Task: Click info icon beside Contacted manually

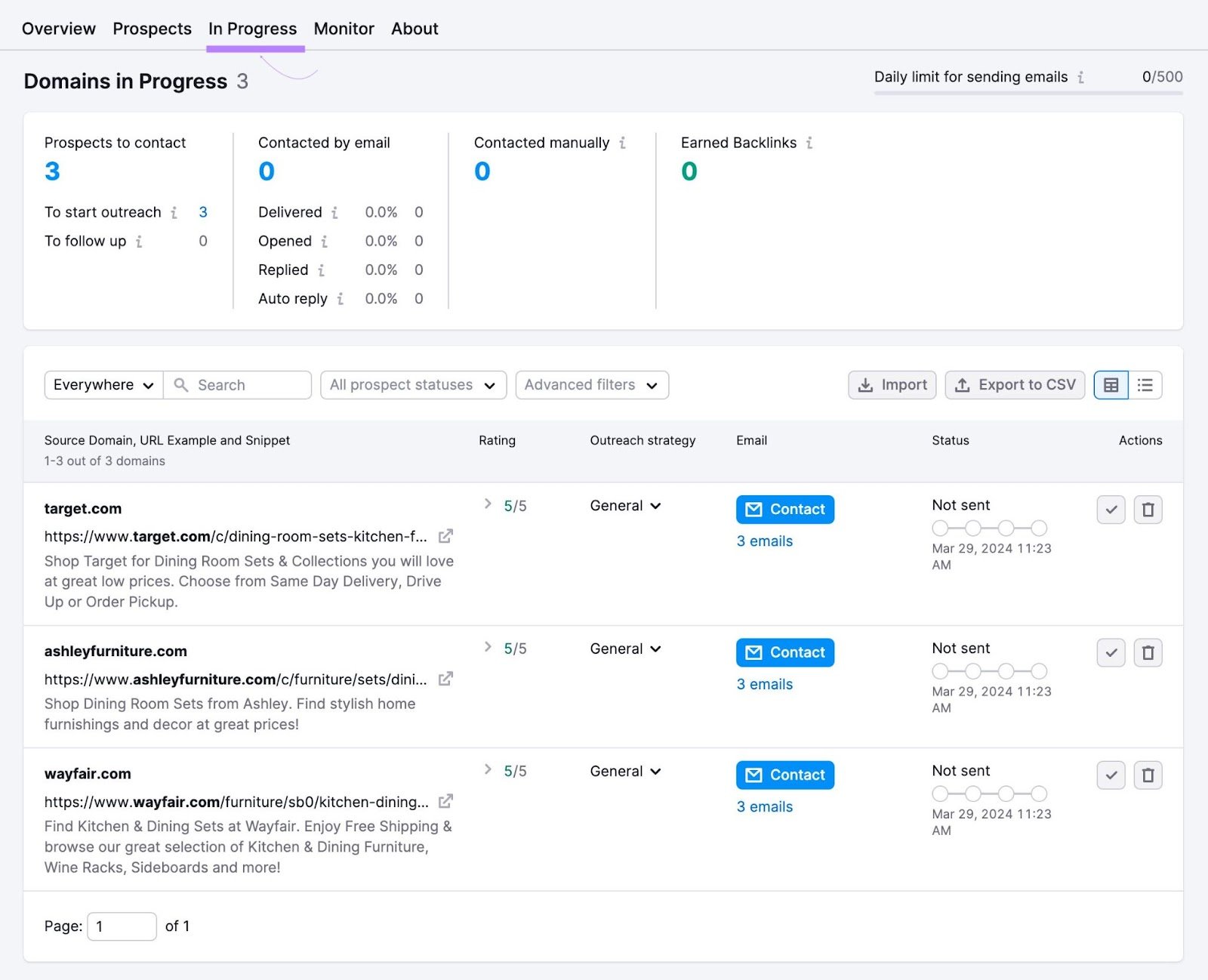Action: pyautogui.click(x=622, y=142)
